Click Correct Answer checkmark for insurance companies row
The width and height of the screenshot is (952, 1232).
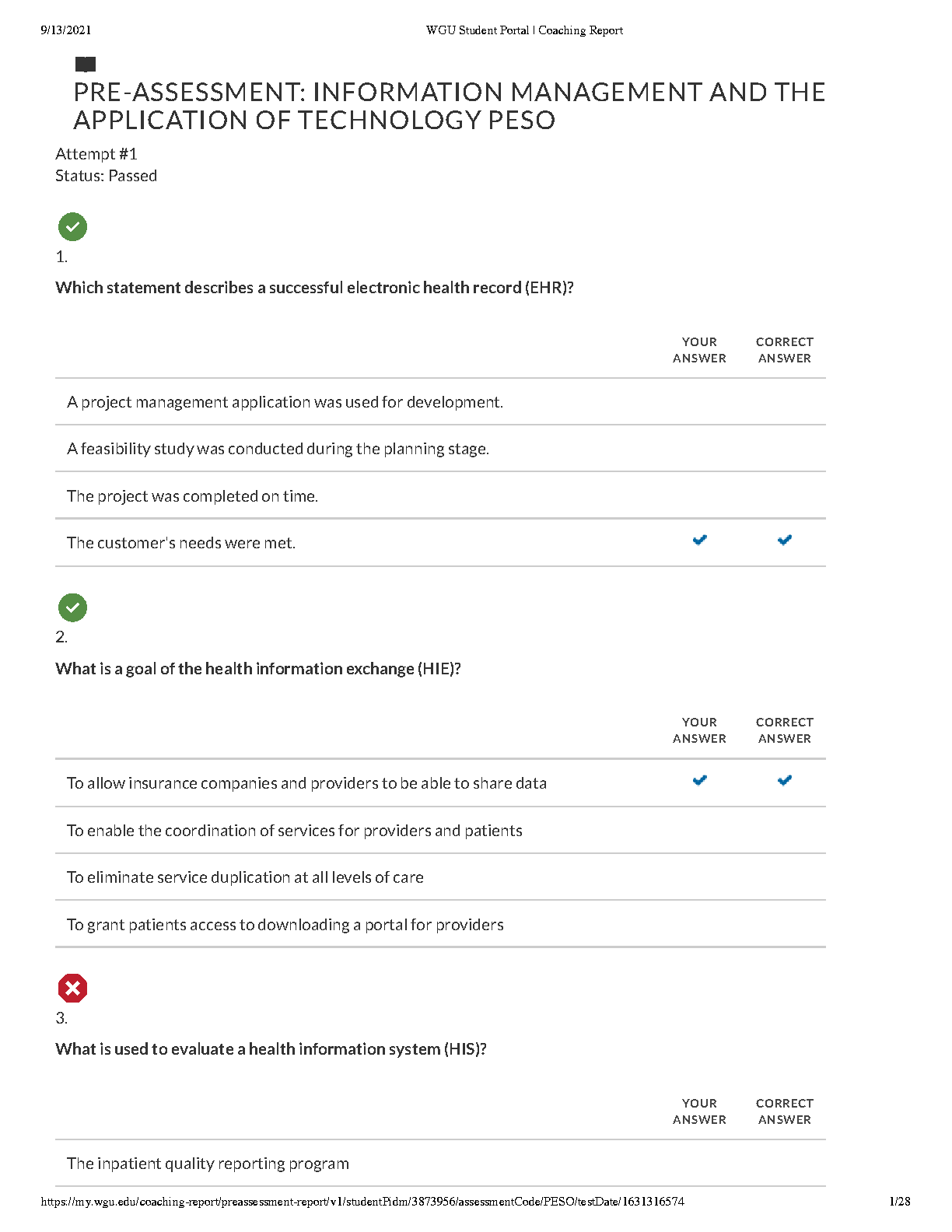click(784, 780)
